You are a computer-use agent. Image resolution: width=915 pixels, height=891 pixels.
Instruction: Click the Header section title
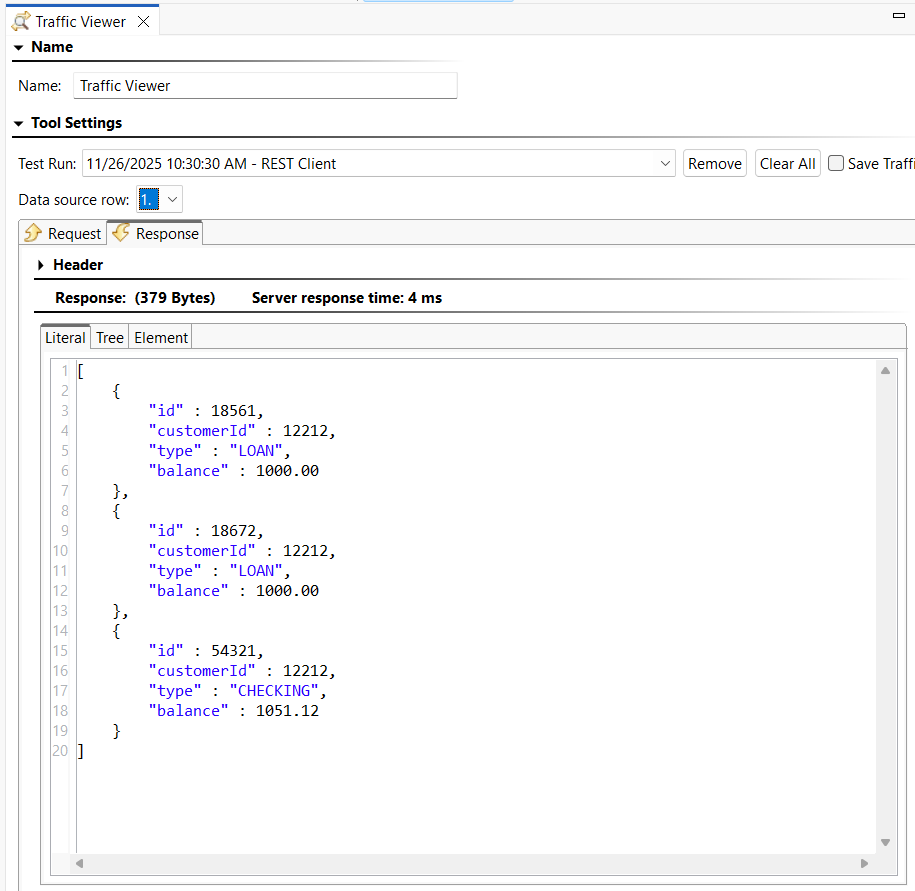78,265
